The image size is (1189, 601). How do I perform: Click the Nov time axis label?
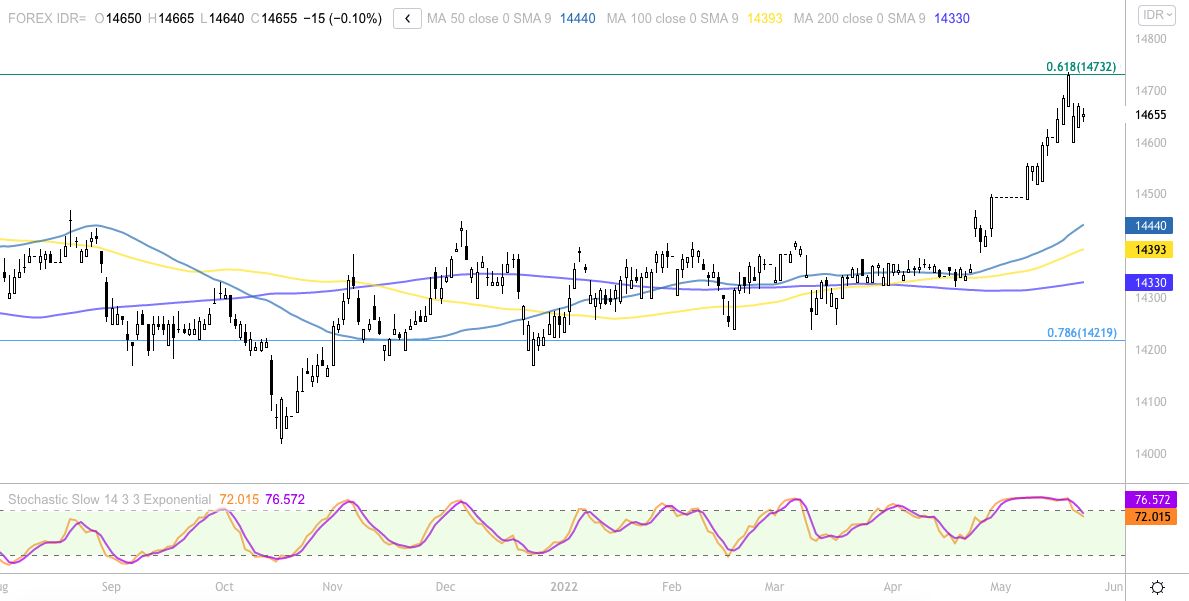[x=333, y=587]
